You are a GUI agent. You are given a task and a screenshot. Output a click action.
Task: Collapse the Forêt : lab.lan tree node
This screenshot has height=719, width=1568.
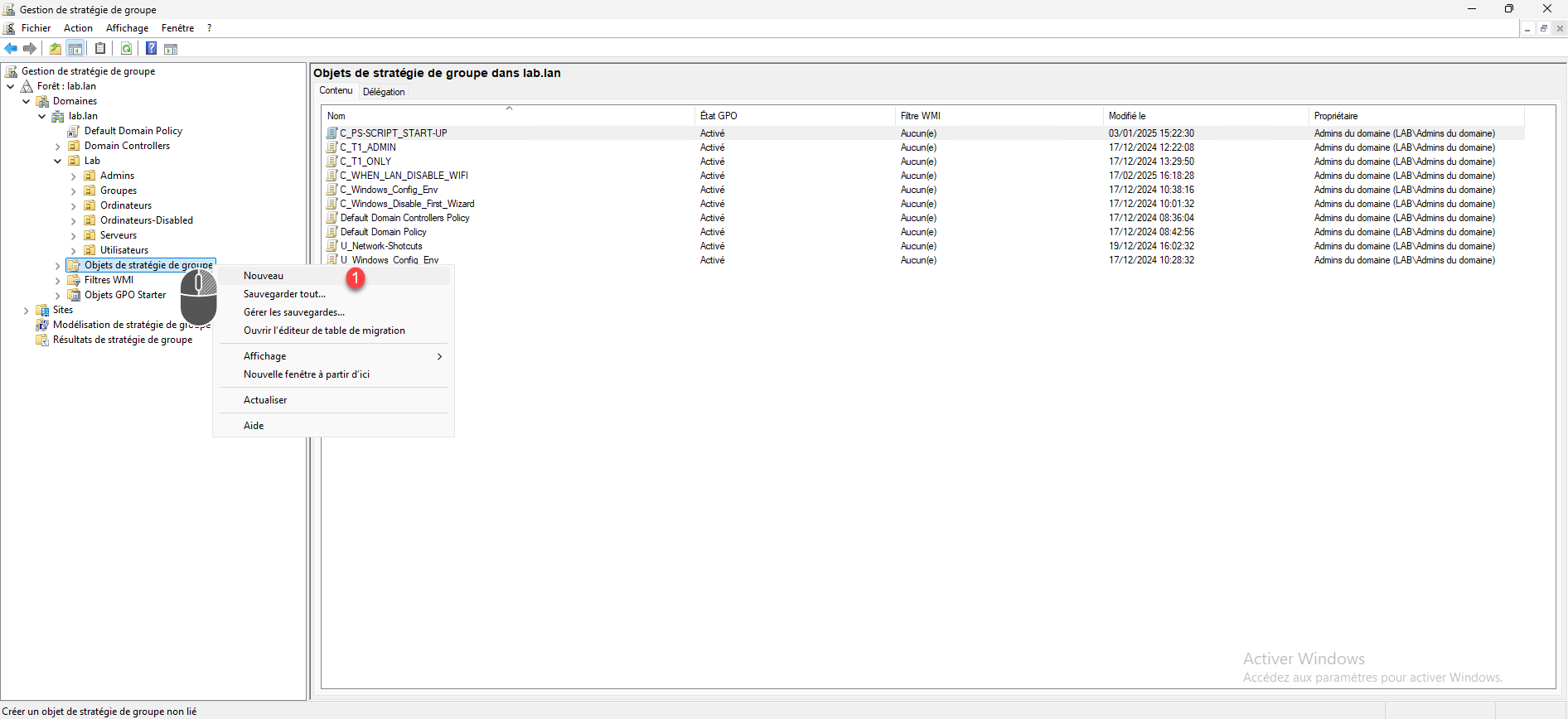(11, 86)
